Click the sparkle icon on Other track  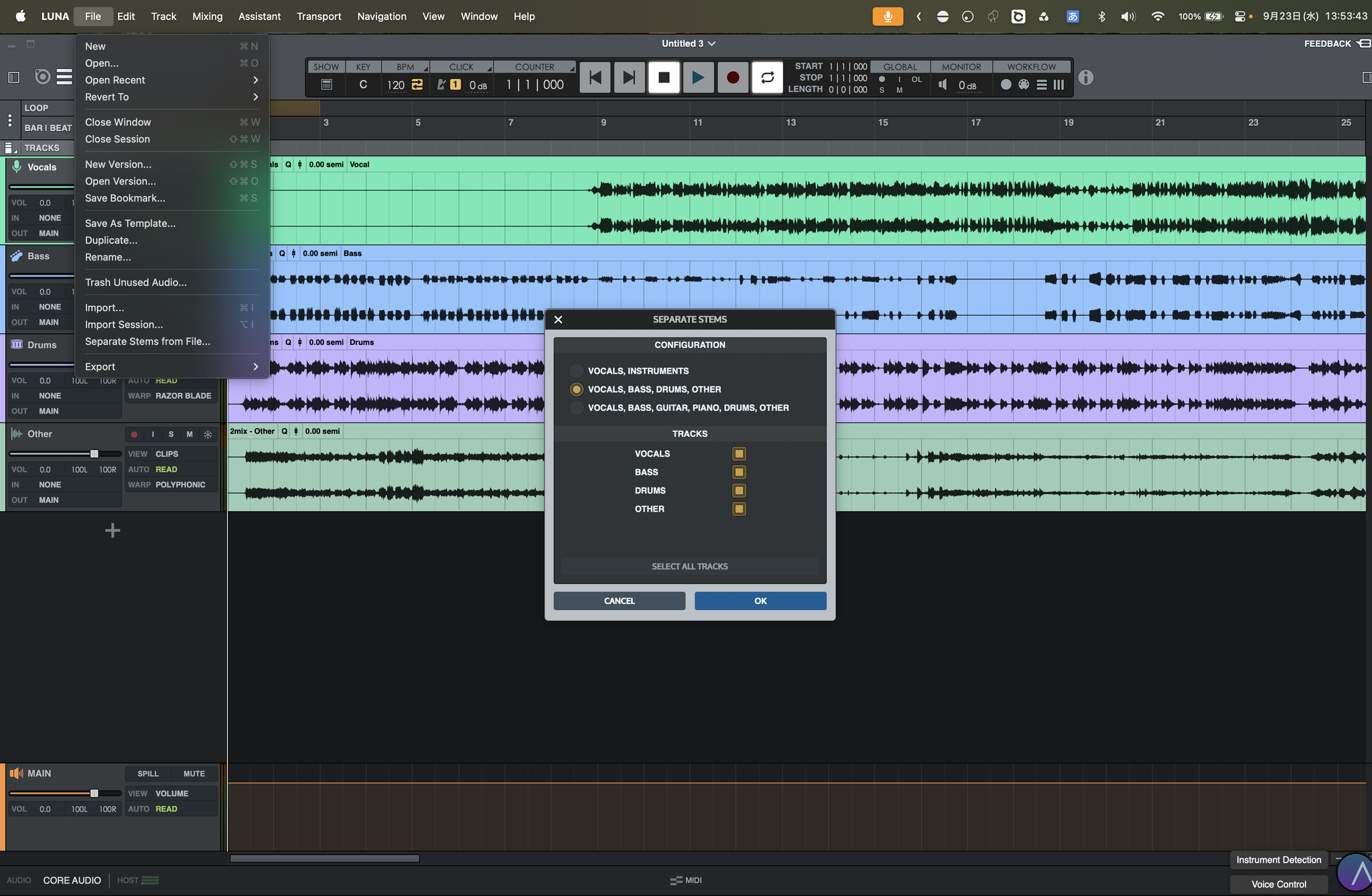point(208,435)
